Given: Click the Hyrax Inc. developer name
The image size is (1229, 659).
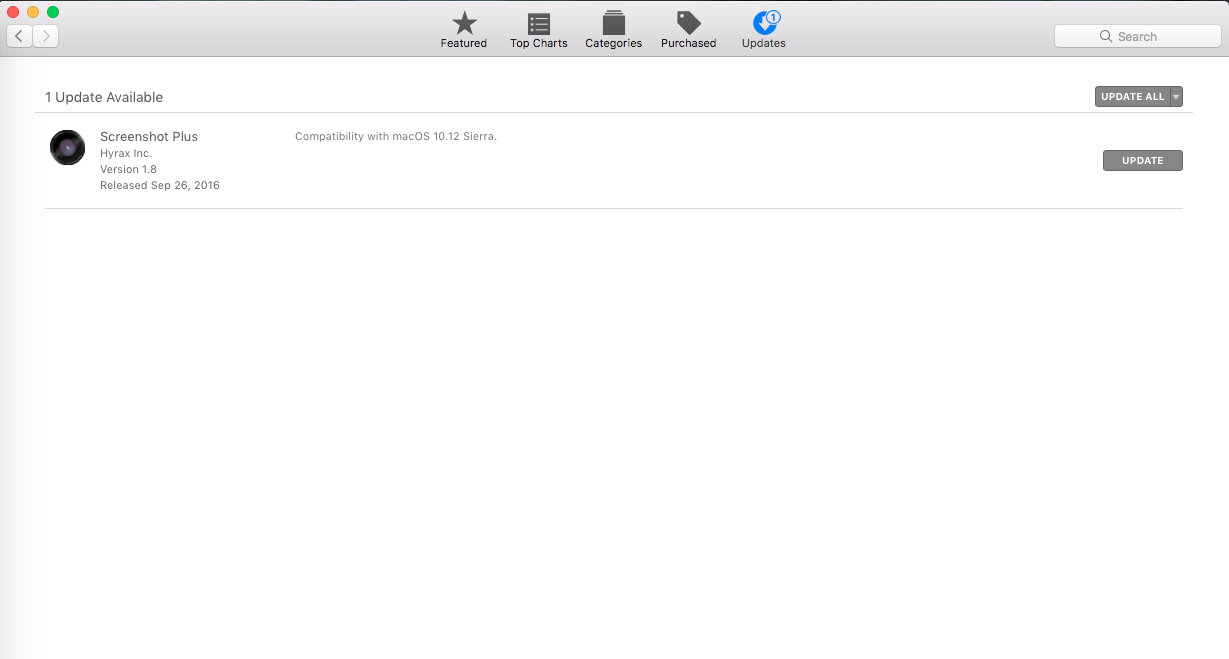Looking at the screenshot, I should [126, 153].
